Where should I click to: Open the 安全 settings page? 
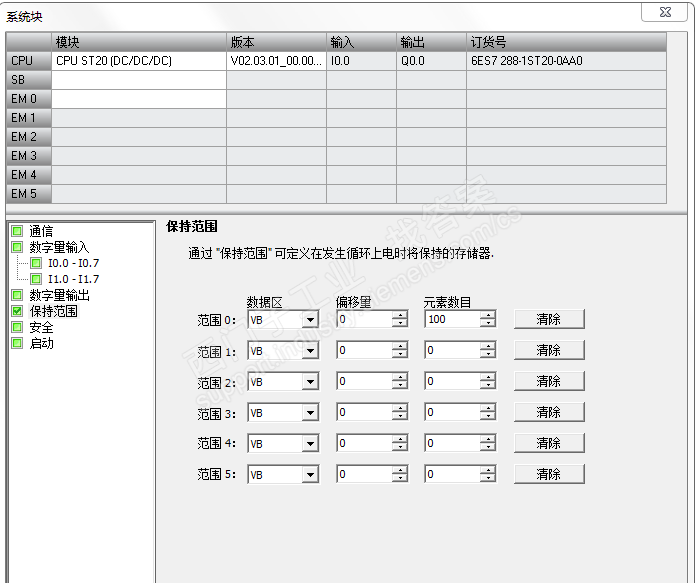[x=41, y=327]
